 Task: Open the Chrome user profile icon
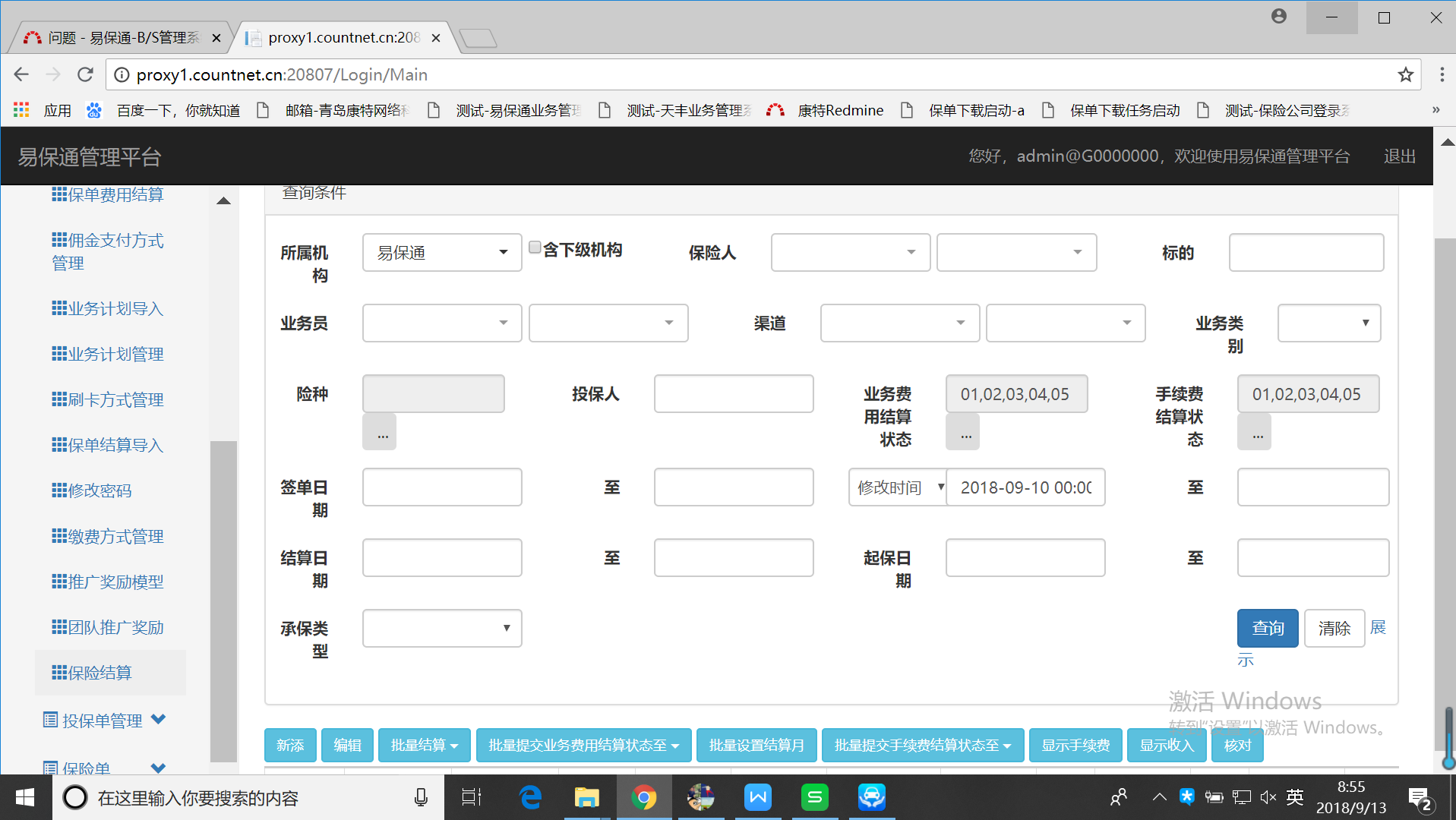click(x=1279, y=17)
